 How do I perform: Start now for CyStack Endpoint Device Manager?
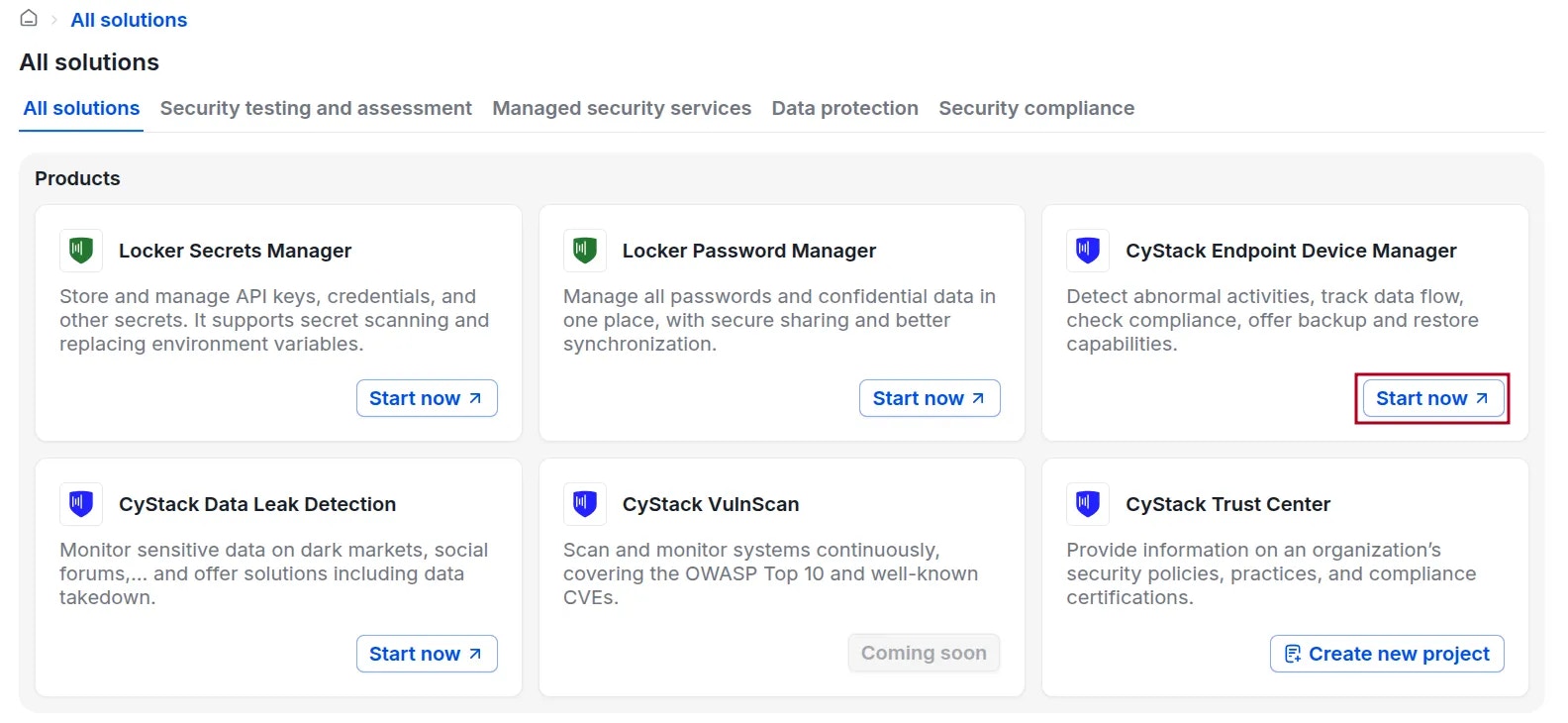(x=1432, y=398)
